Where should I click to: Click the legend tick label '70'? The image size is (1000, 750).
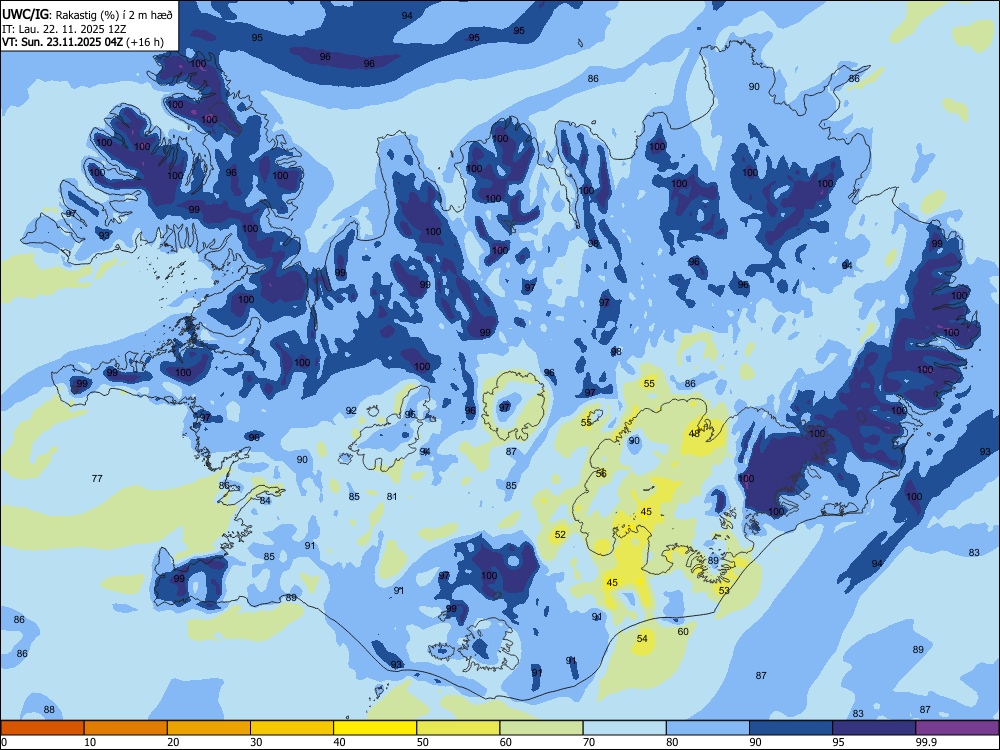tap(589, 742)
